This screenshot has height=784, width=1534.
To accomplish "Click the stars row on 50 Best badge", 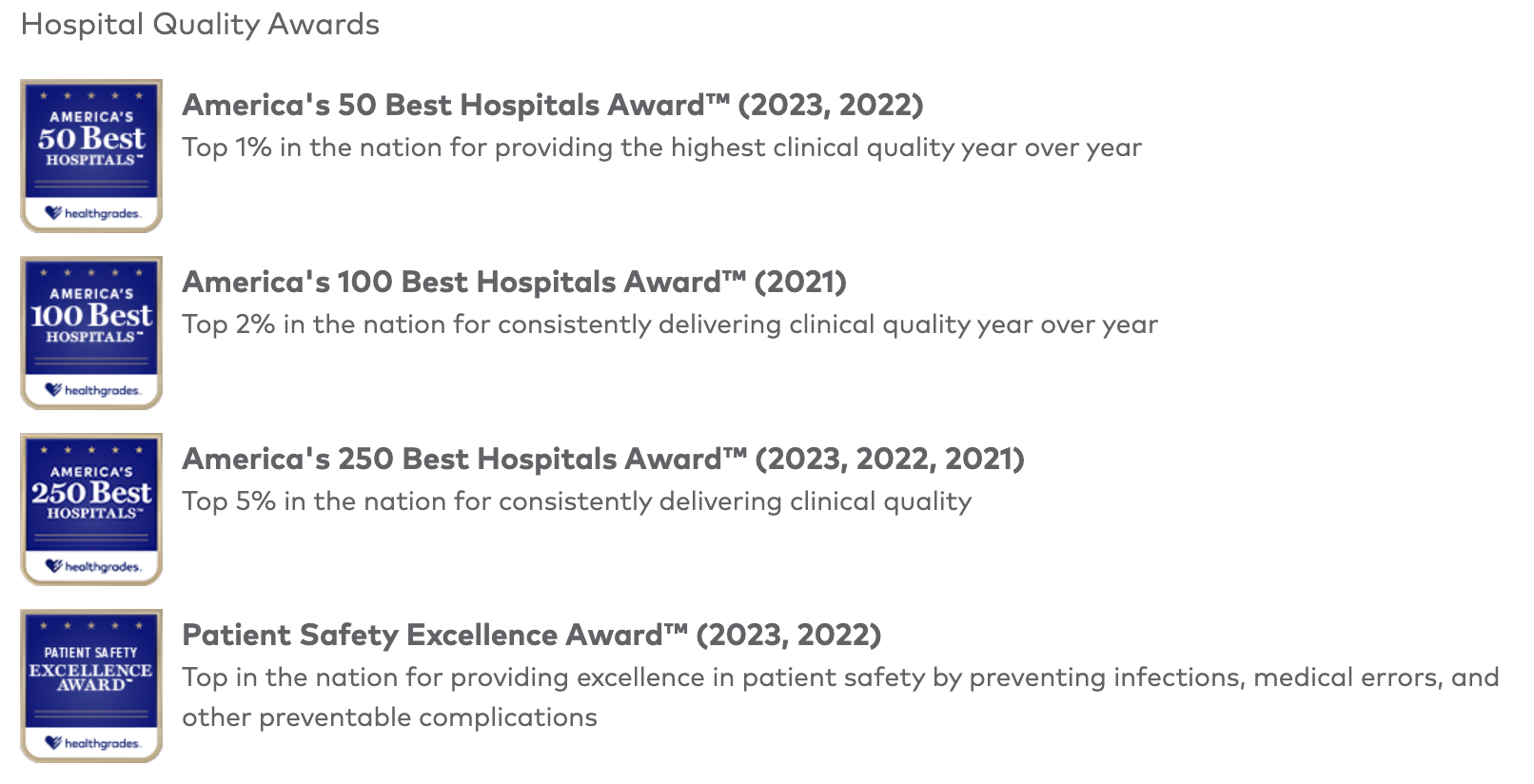I will [91, 95].
